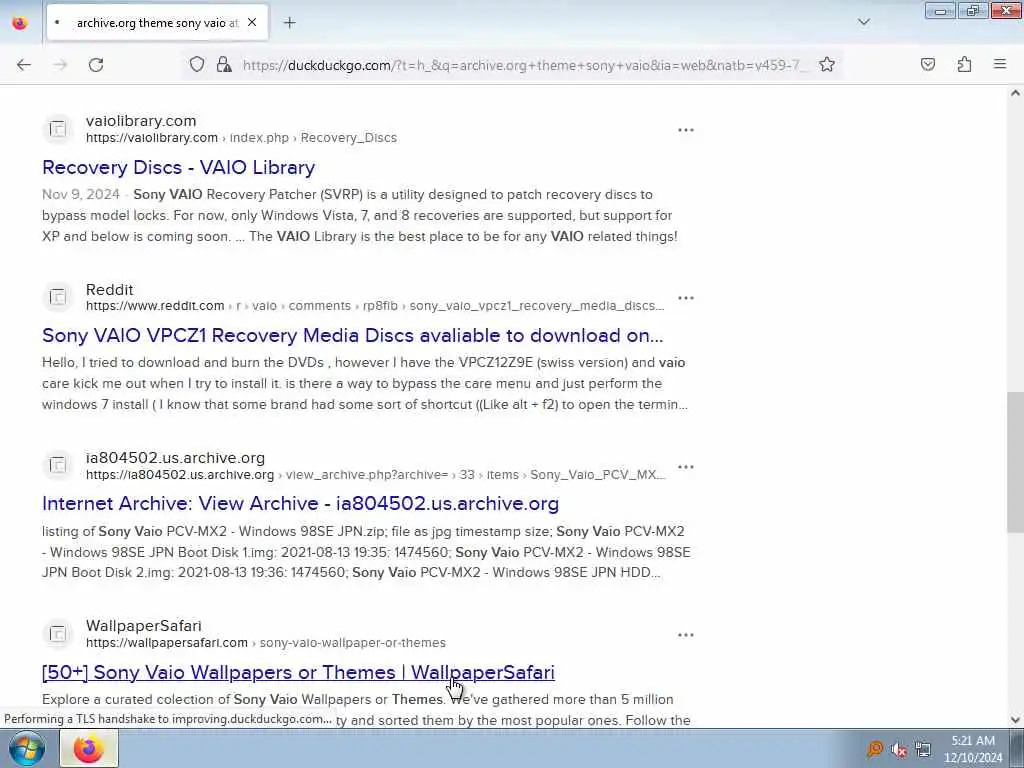The width and height of the screenshot is (1024, 768).
Task: Open the extensions puzzle icon
Action: (x=964, y=64)
